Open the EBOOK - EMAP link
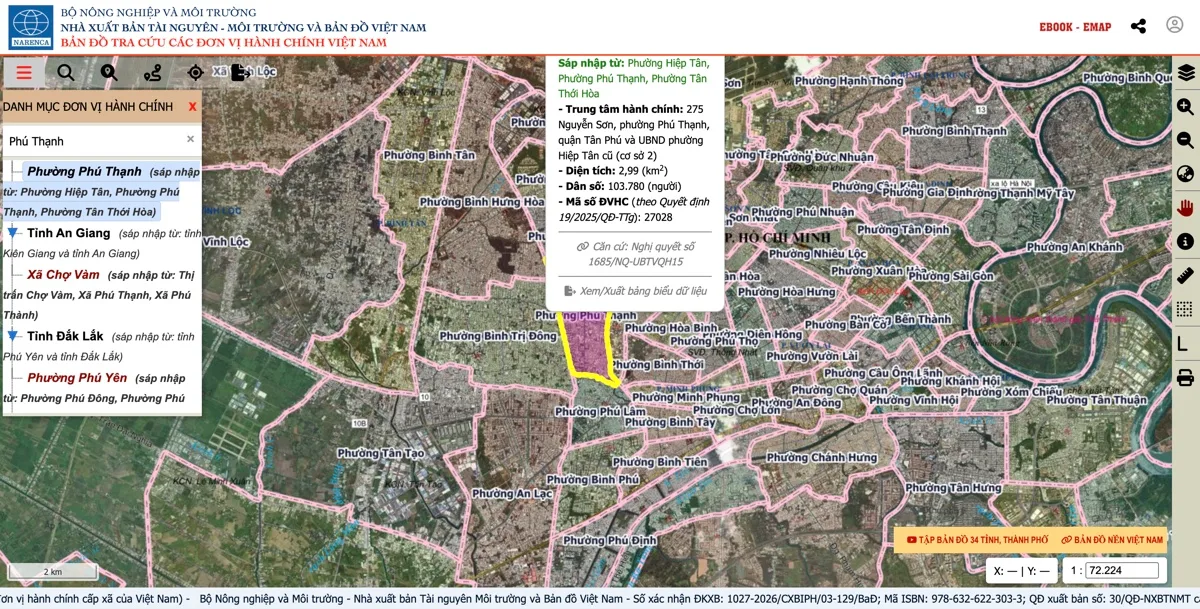Image resolution: width=1200 pixels, height=609 pixels. click(x=1075, y=27)
